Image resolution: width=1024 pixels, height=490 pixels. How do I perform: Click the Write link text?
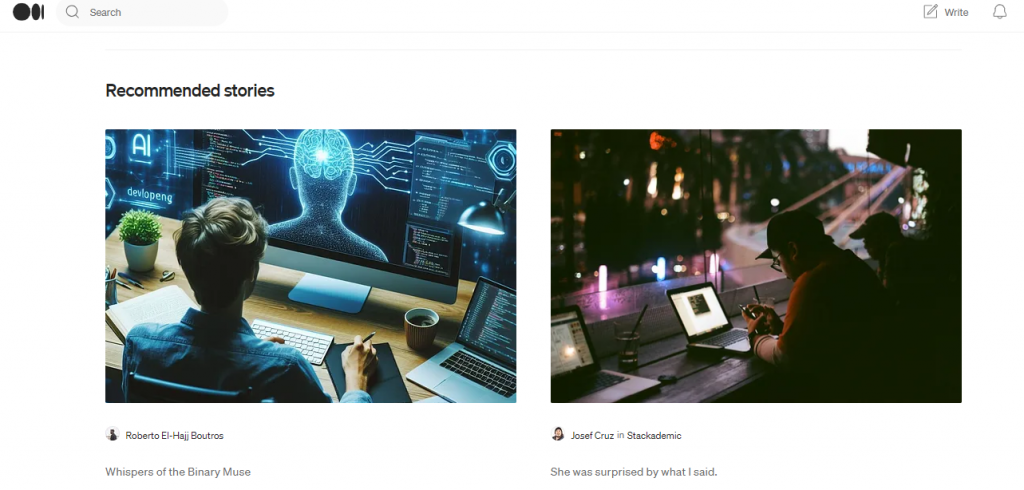coord(956,12)
